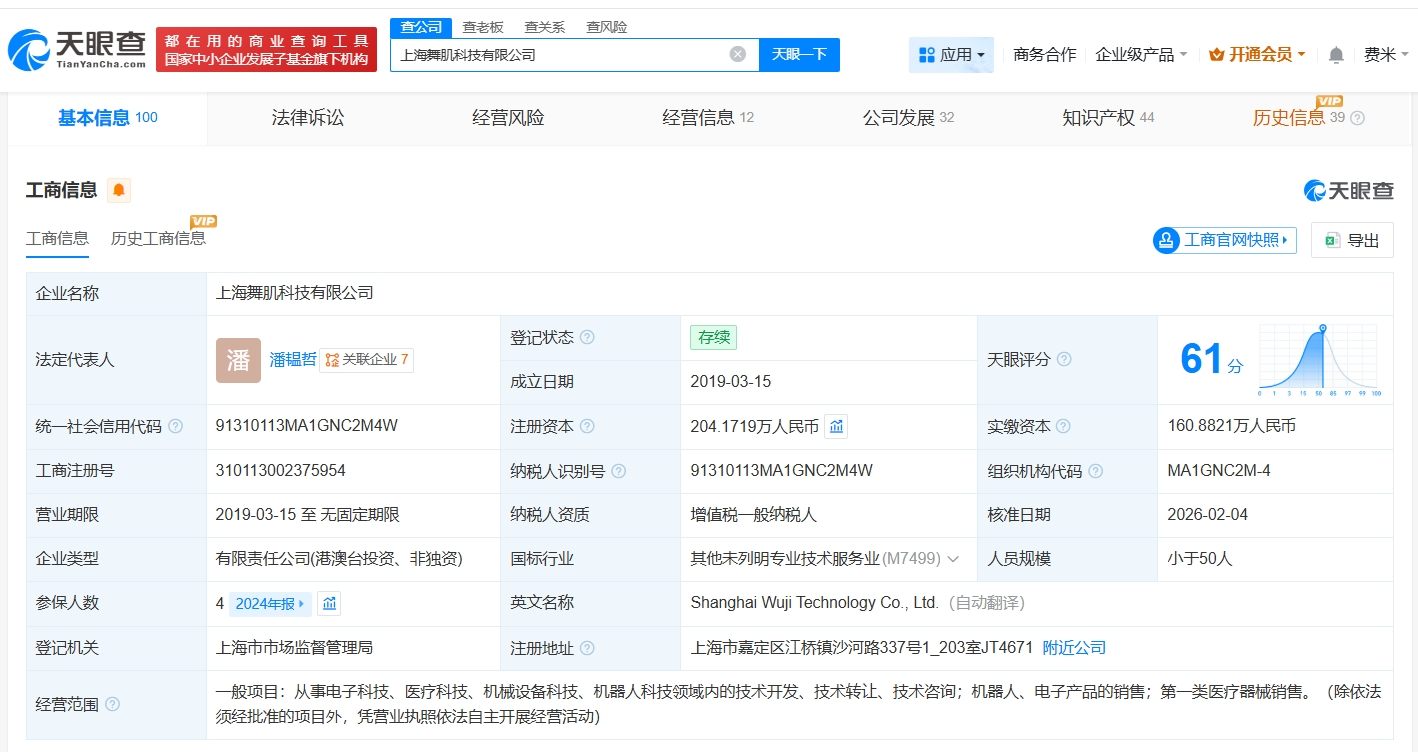Click help icon beside 统一社会信用代码

click(x=176, y=427)
